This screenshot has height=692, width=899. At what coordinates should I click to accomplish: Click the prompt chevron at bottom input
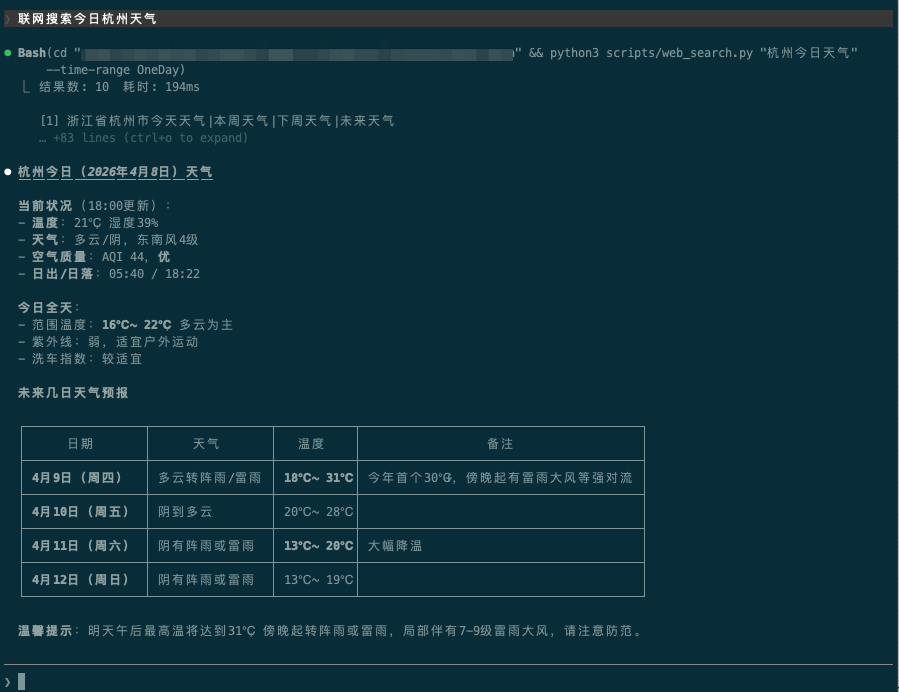pyautogui.click(x=7, y=682)
